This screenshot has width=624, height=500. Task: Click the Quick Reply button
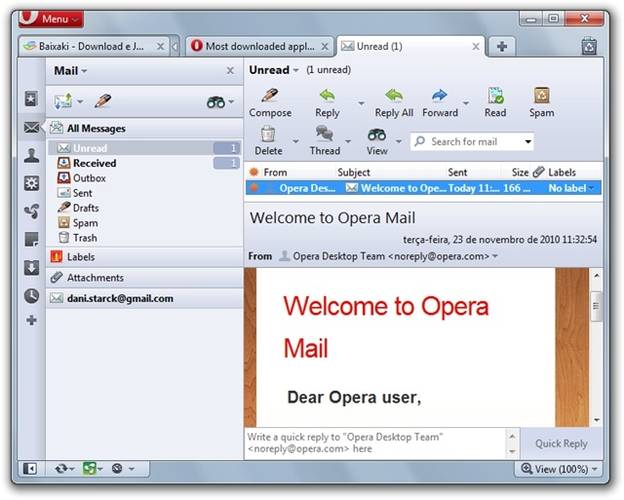tap(561, 443)
